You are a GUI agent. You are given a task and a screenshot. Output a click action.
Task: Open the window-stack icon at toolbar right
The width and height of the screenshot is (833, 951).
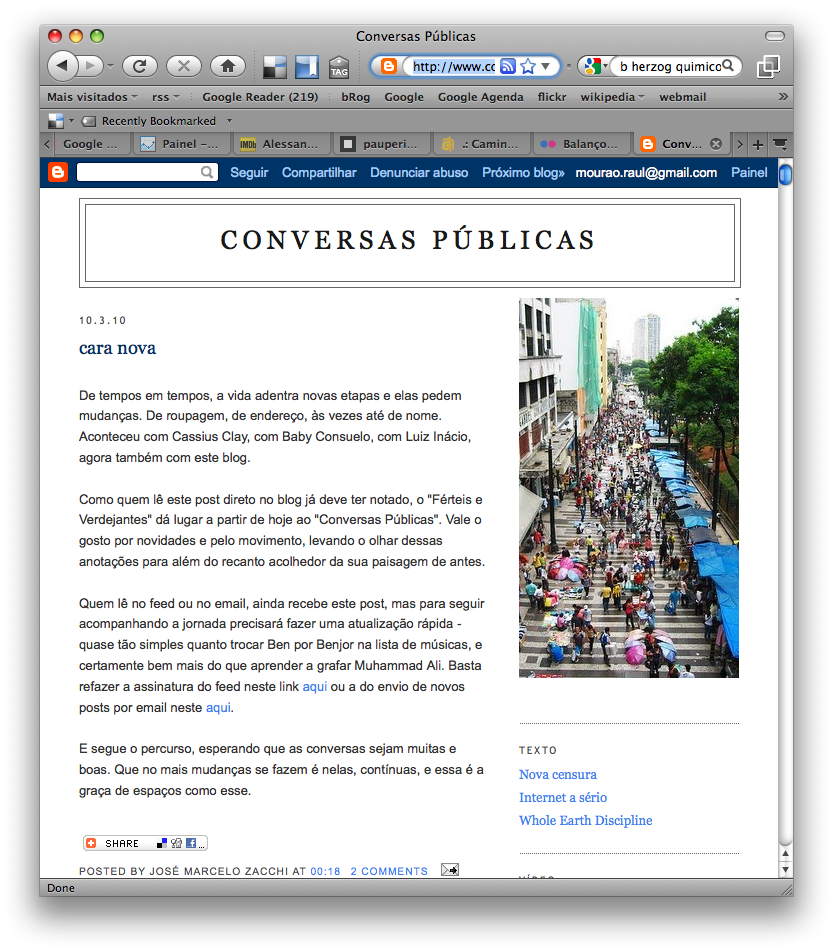[x=768, y=66]
